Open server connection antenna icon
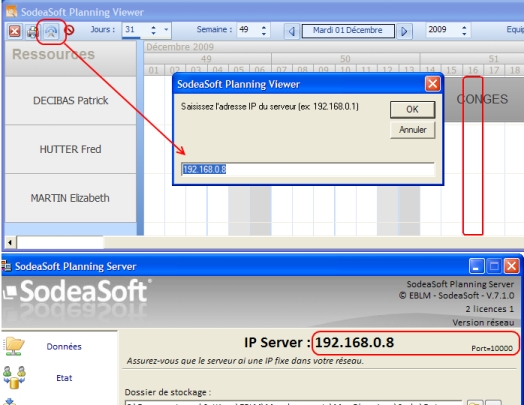Image resolution: width=524 pixels, height=405 pixels. pyautogui.click(x=51, y=32)
